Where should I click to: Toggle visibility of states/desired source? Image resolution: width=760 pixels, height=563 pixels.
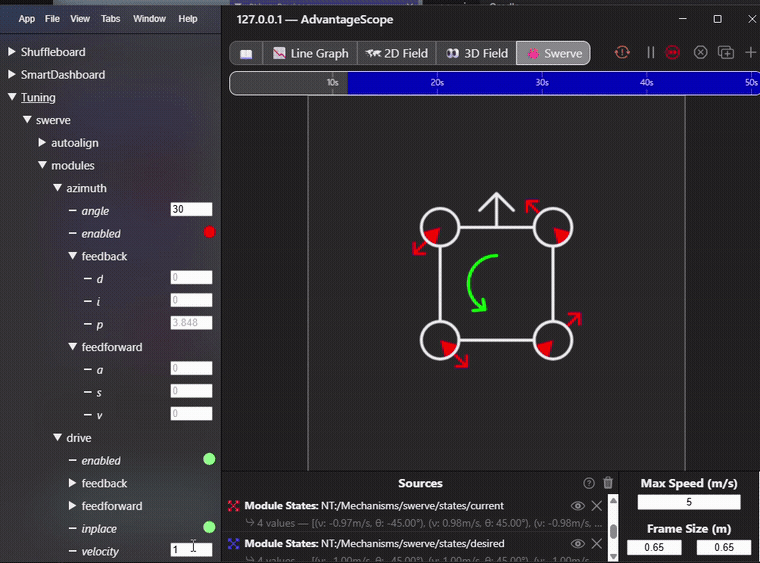(577, 544)
